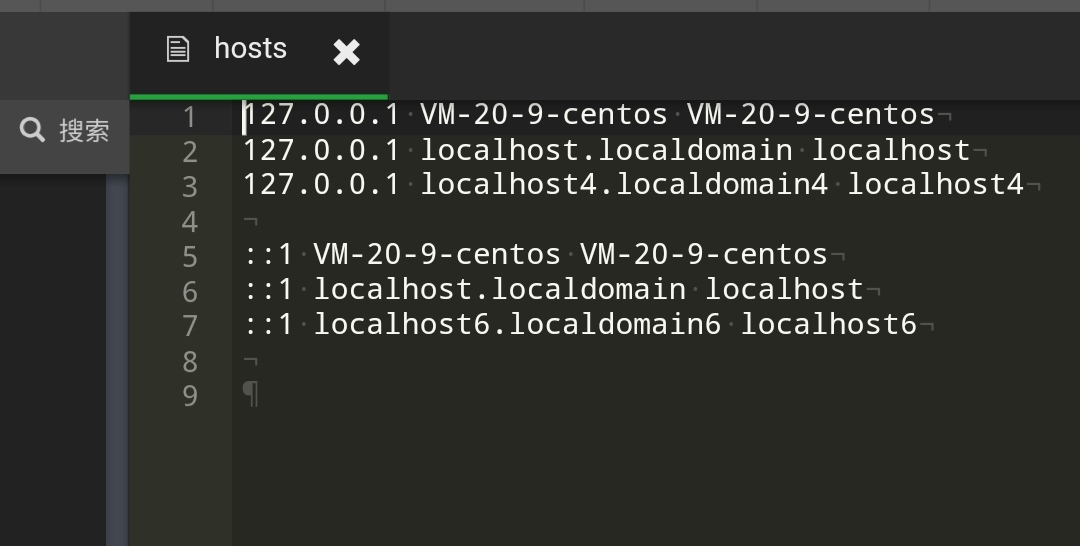Place cursor on first VM-20-9-centos entry
The width and height of the screenshot is (1080, 546).
[543, 114]
